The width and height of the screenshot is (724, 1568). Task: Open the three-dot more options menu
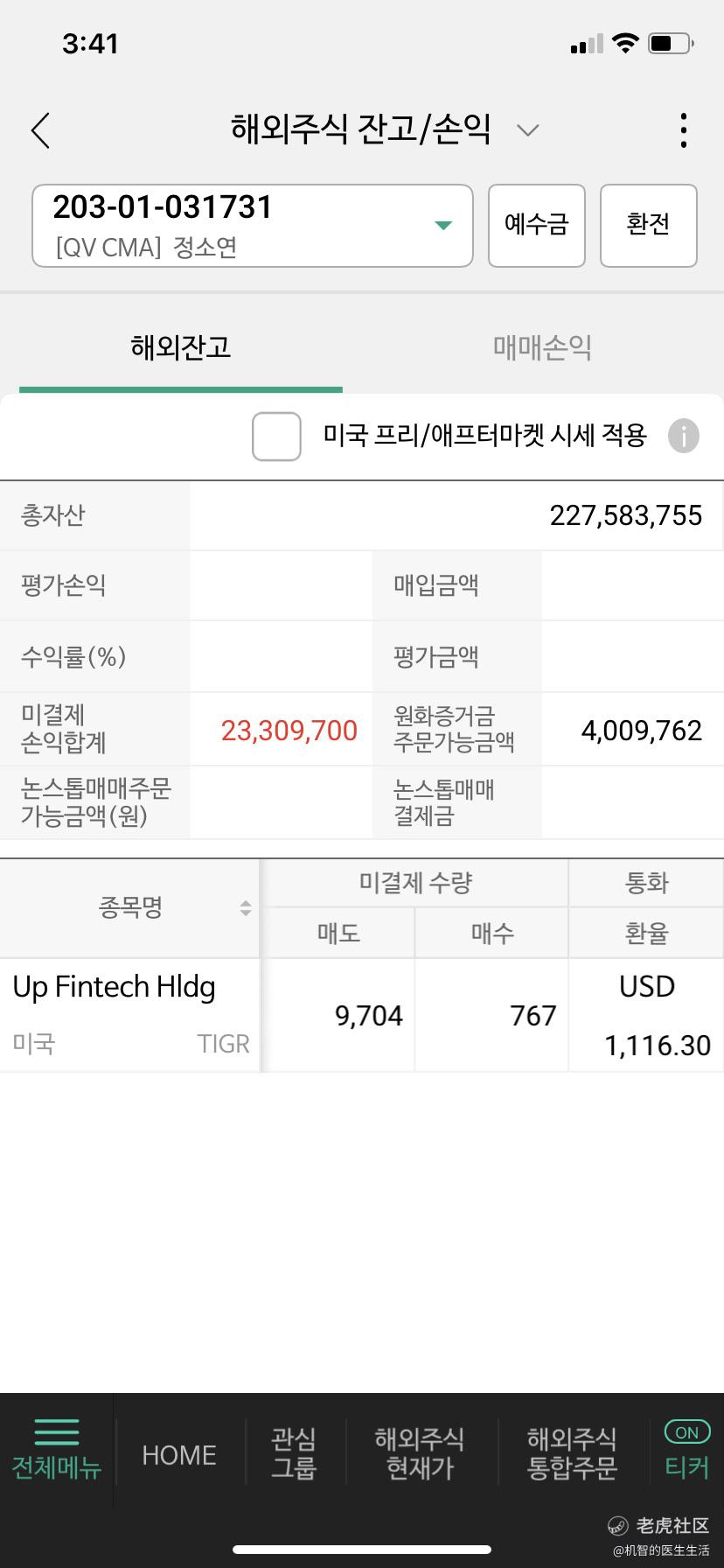(684, 130)
